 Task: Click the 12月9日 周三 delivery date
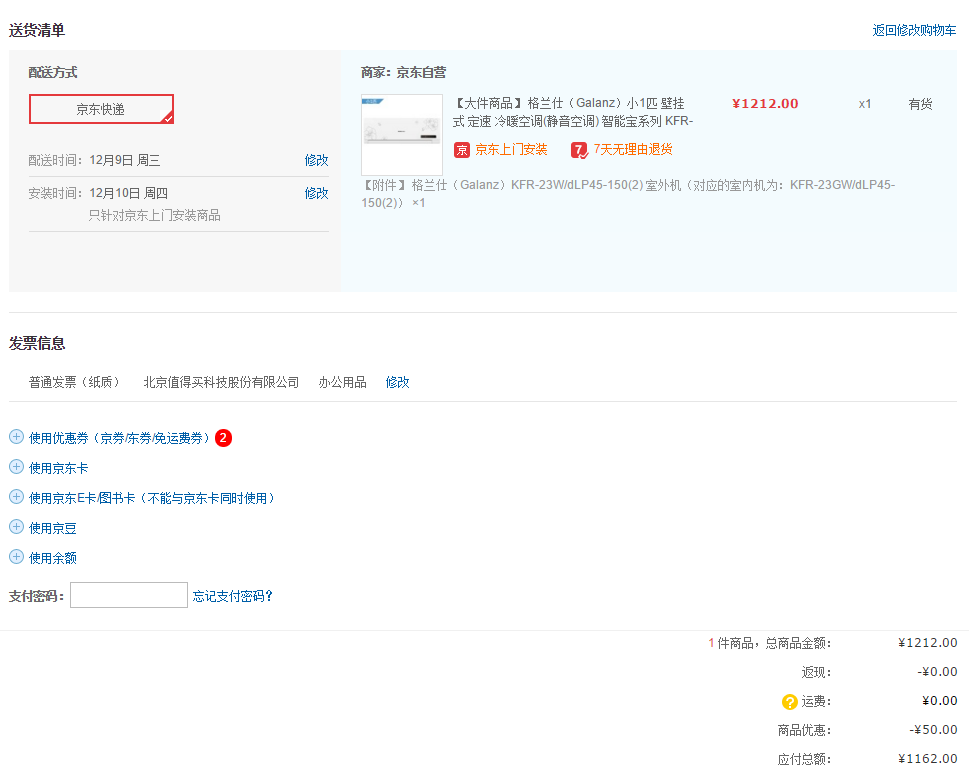[125, 161]
